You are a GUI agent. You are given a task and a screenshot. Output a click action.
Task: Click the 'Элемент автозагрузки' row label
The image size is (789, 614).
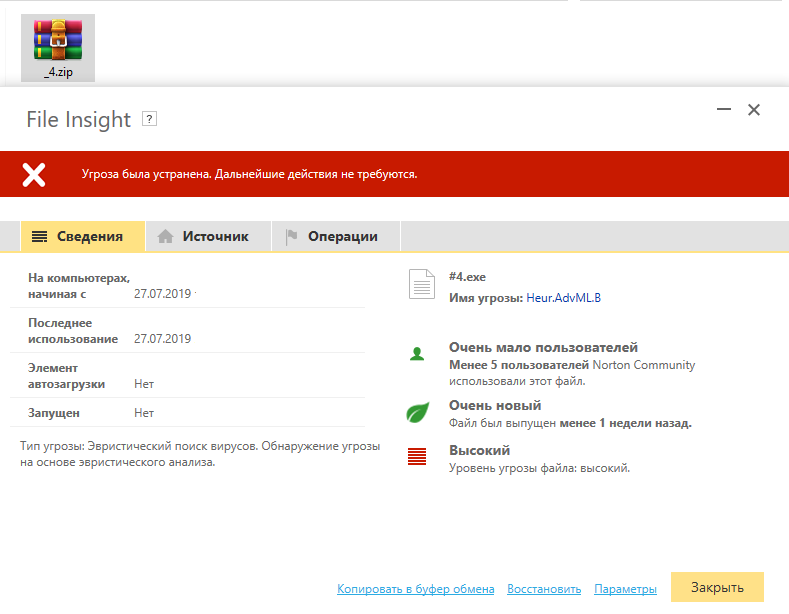click(66, 376)
